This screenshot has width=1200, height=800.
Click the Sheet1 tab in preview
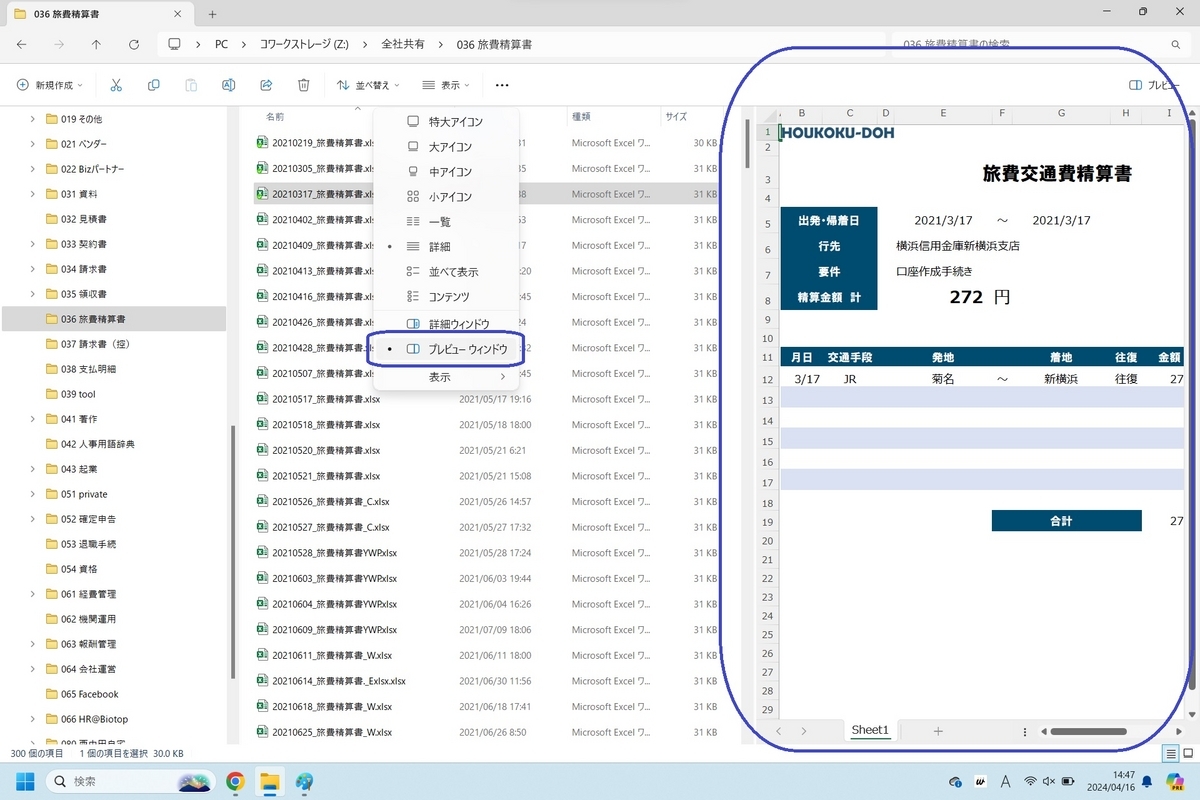tap(870, 730)
